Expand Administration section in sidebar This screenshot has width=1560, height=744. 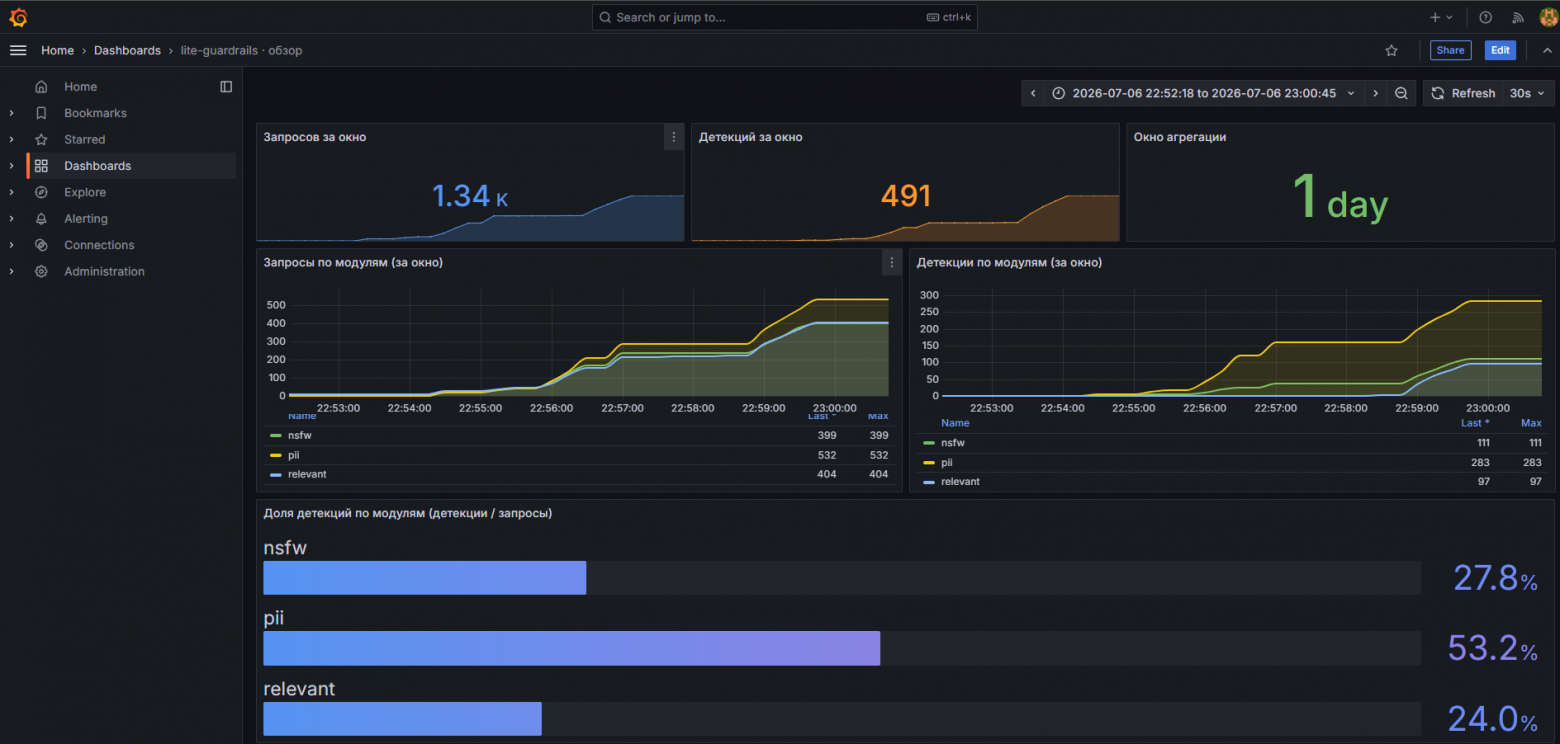coord(11,271)
